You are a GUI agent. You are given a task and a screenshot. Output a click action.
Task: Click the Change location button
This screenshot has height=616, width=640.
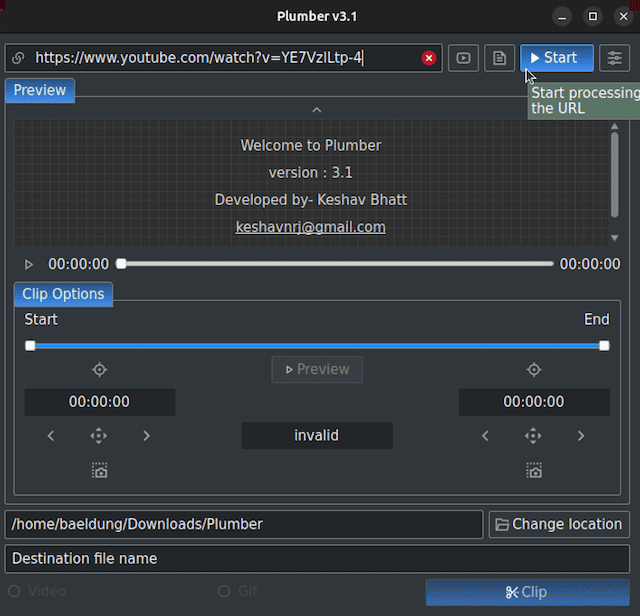tap(559, 524)
